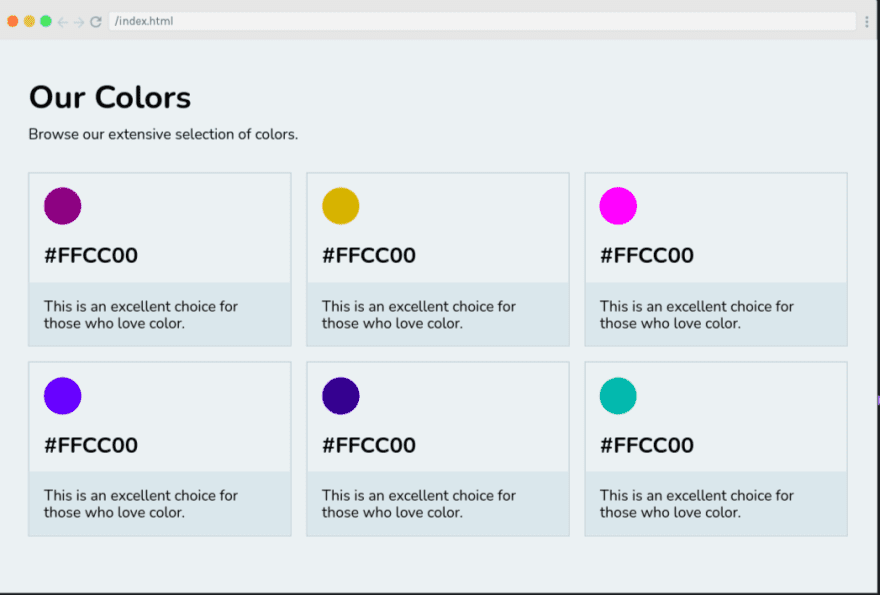Select the dark indigo color circle
Screen dimensions: 880x595
tap(340, 396)
